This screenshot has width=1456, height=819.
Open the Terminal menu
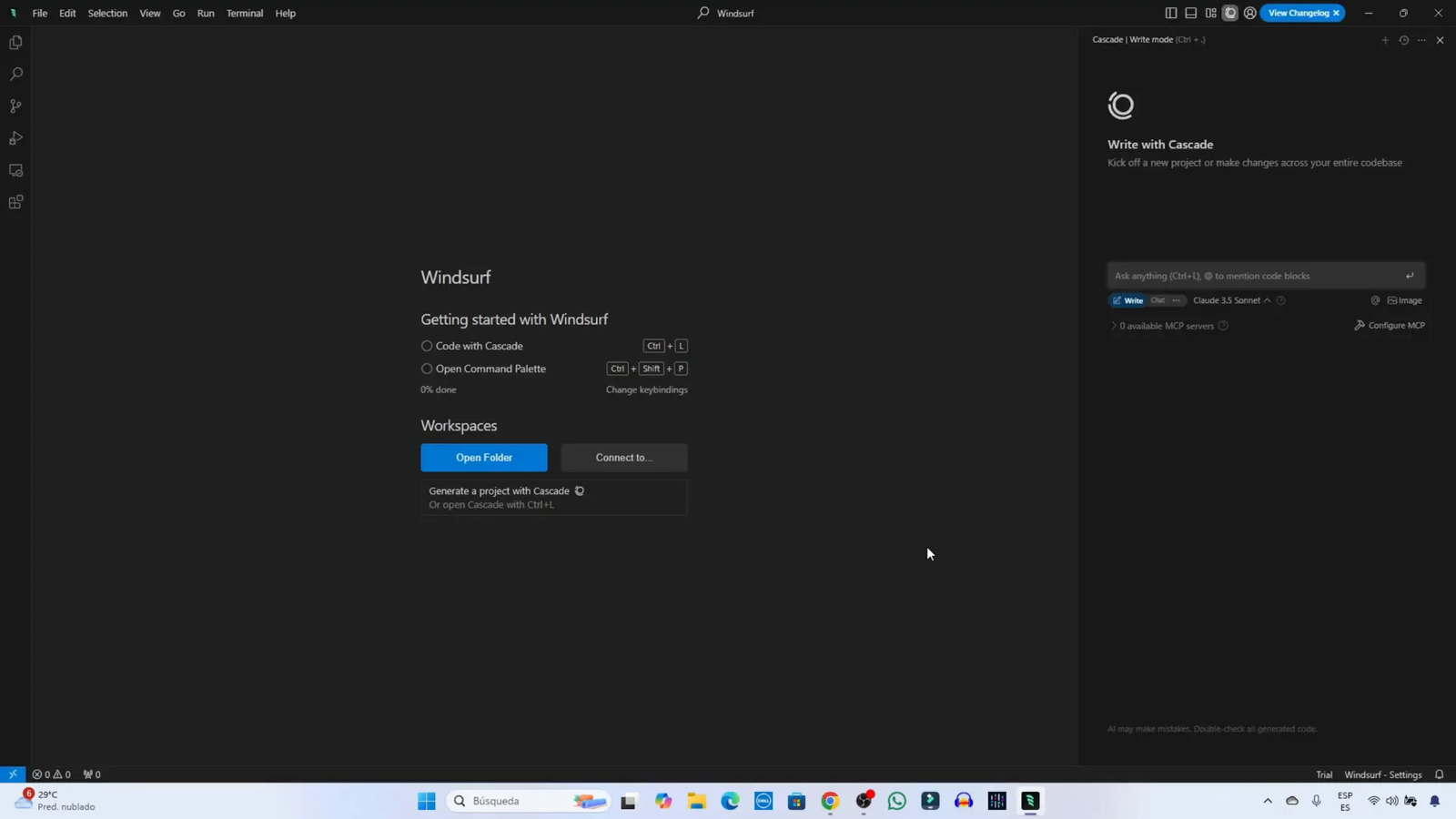coord(244,13)
